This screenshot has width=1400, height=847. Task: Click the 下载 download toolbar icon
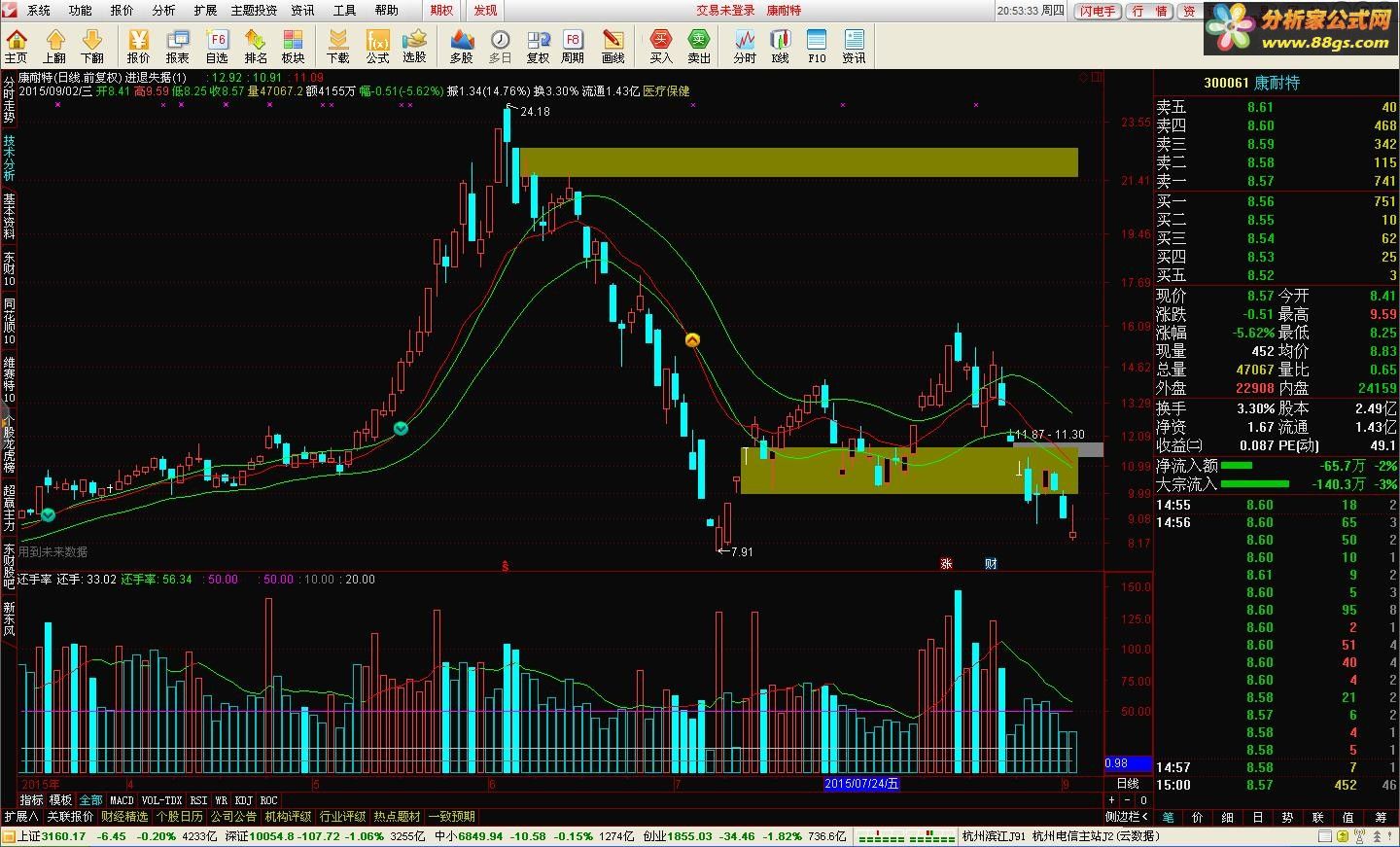pyautogui.click(x=338, y=46)
